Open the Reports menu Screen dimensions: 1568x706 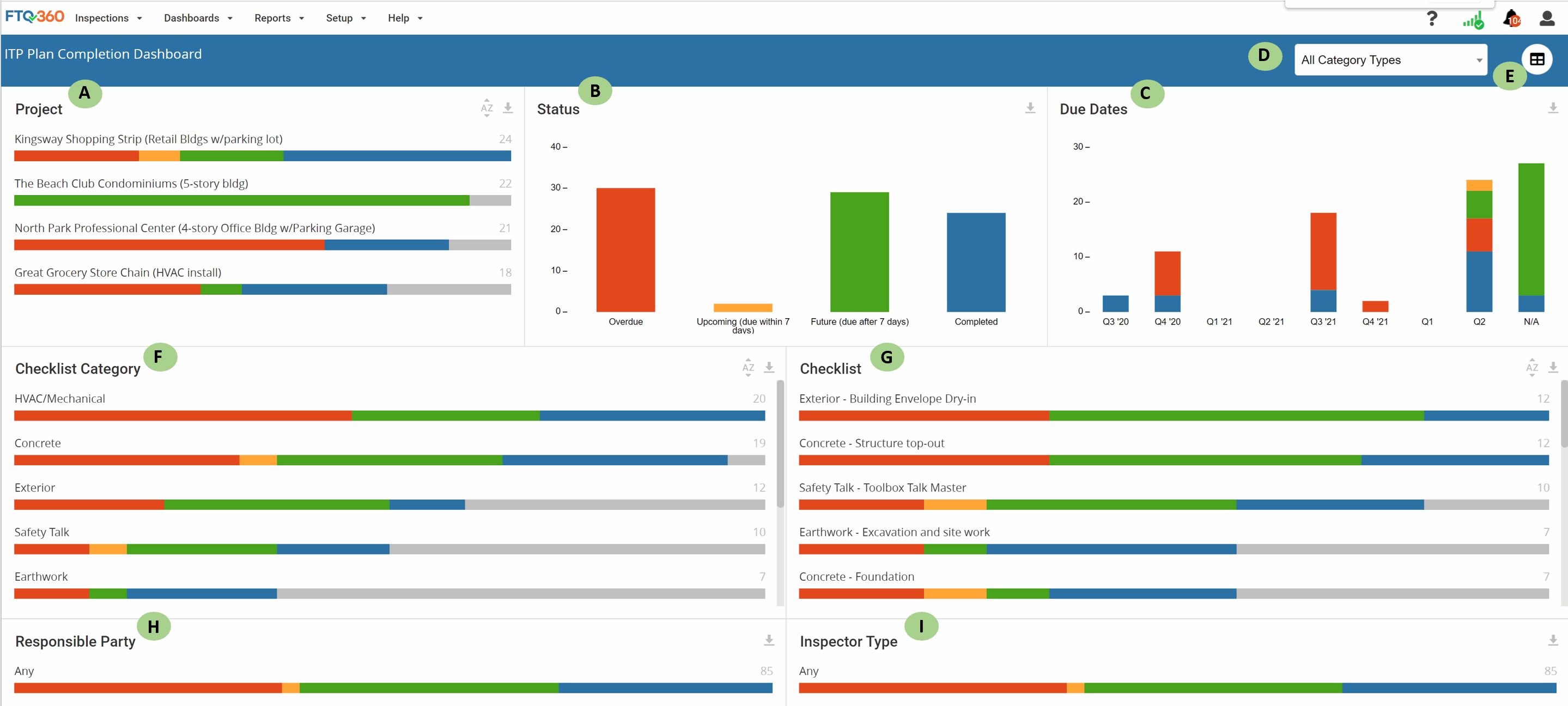279,19
